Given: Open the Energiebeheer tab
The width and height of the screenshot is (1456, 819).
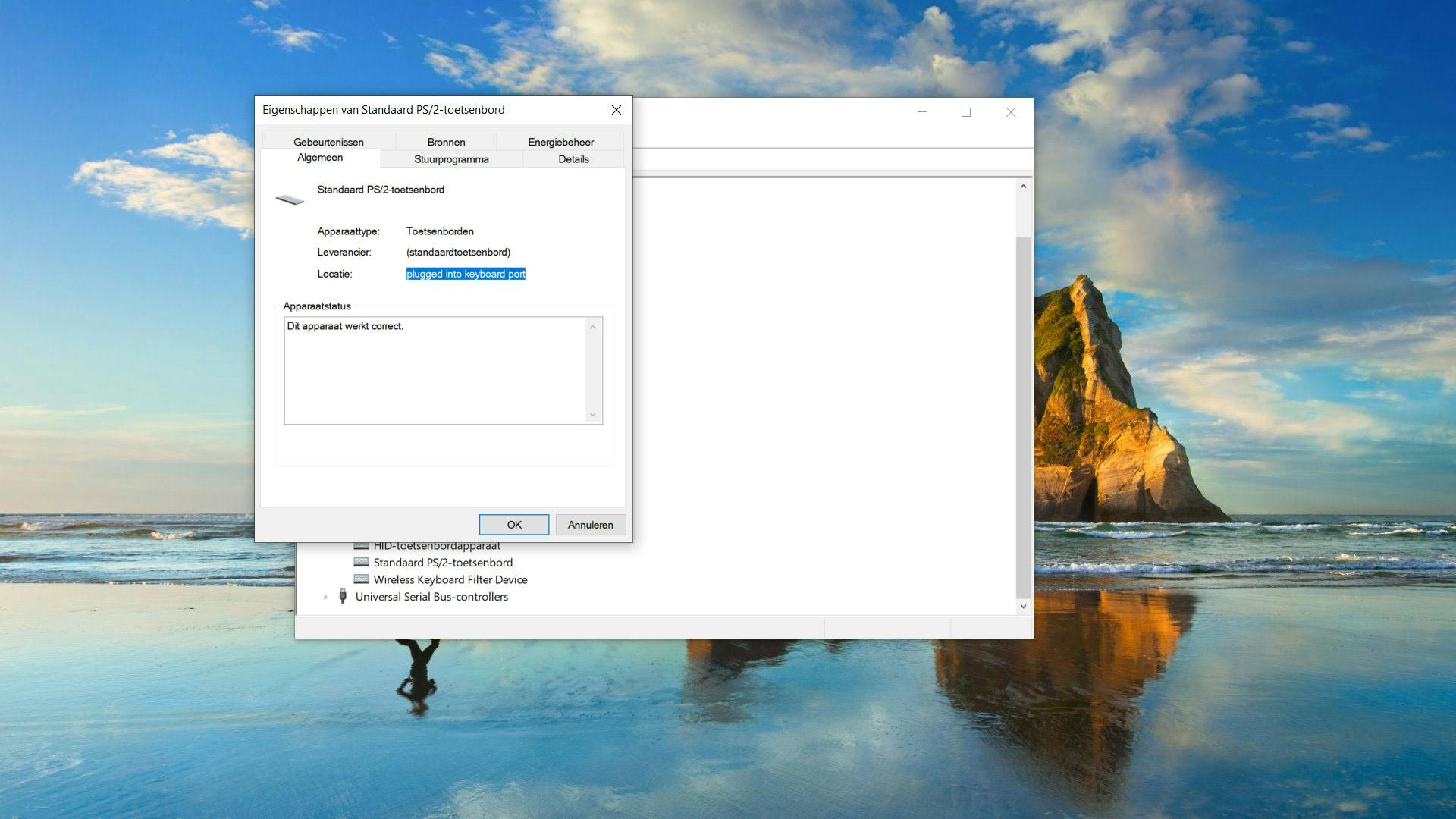Looking at the screenshot, I should (560, 142).
